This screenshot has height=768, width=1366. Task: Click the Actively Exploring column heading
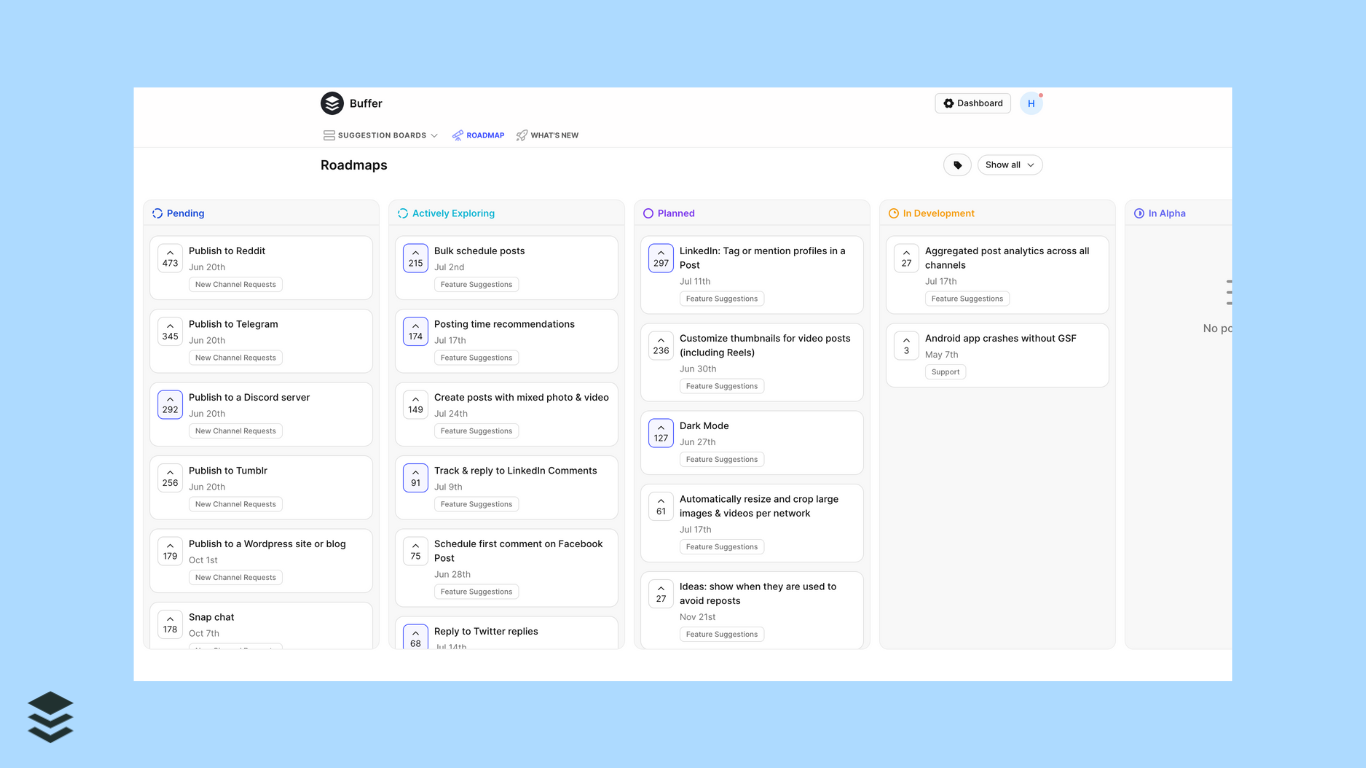tap(453, 213)
